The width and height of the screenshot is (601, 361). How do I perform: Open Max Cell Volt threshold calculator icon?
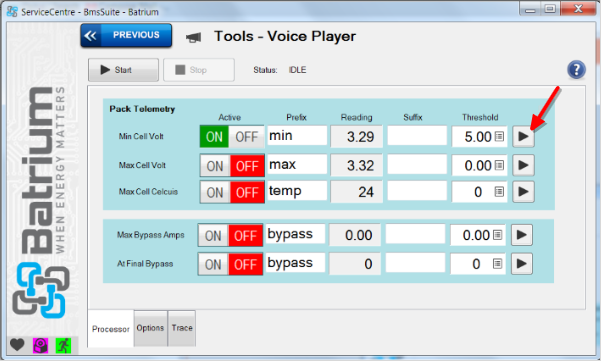pyautogui.click(x=499, y=165)
